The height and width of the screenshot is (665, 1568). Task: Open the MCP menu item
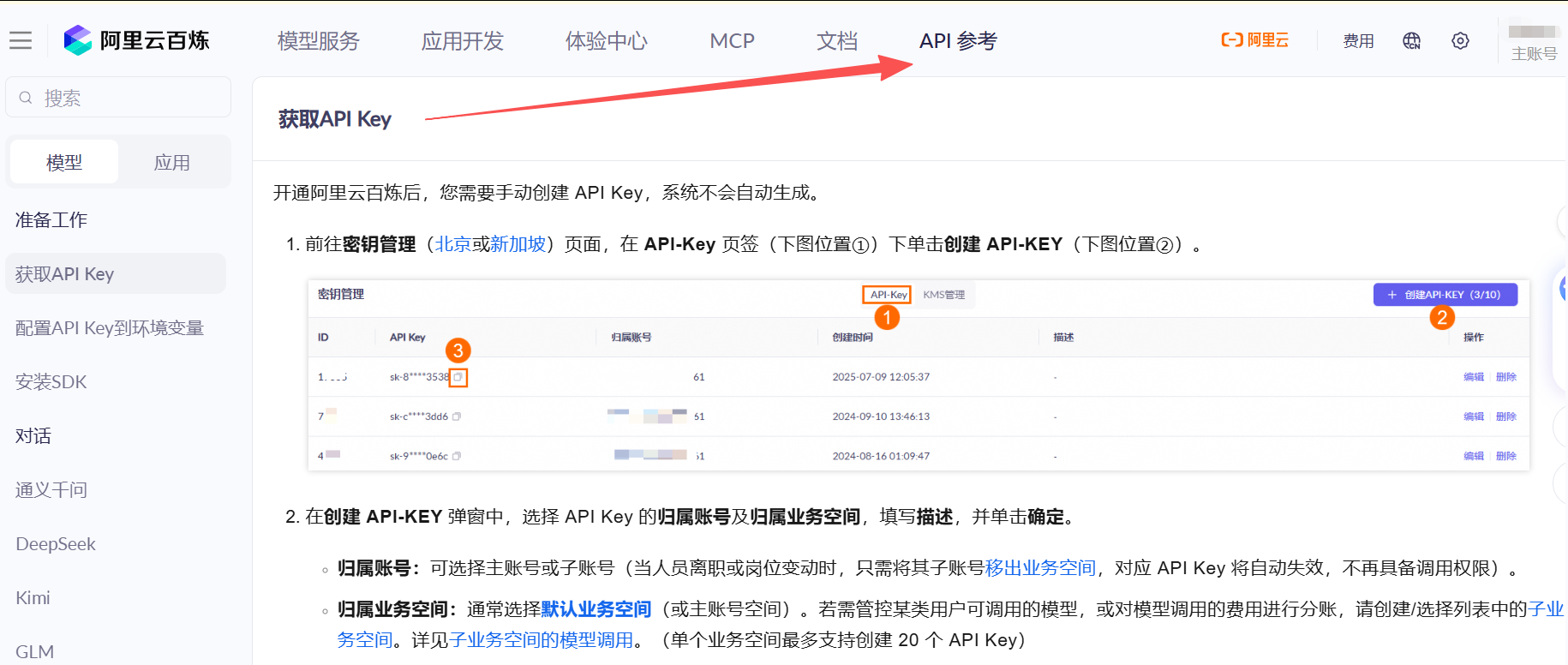click(x=733, y=41)
